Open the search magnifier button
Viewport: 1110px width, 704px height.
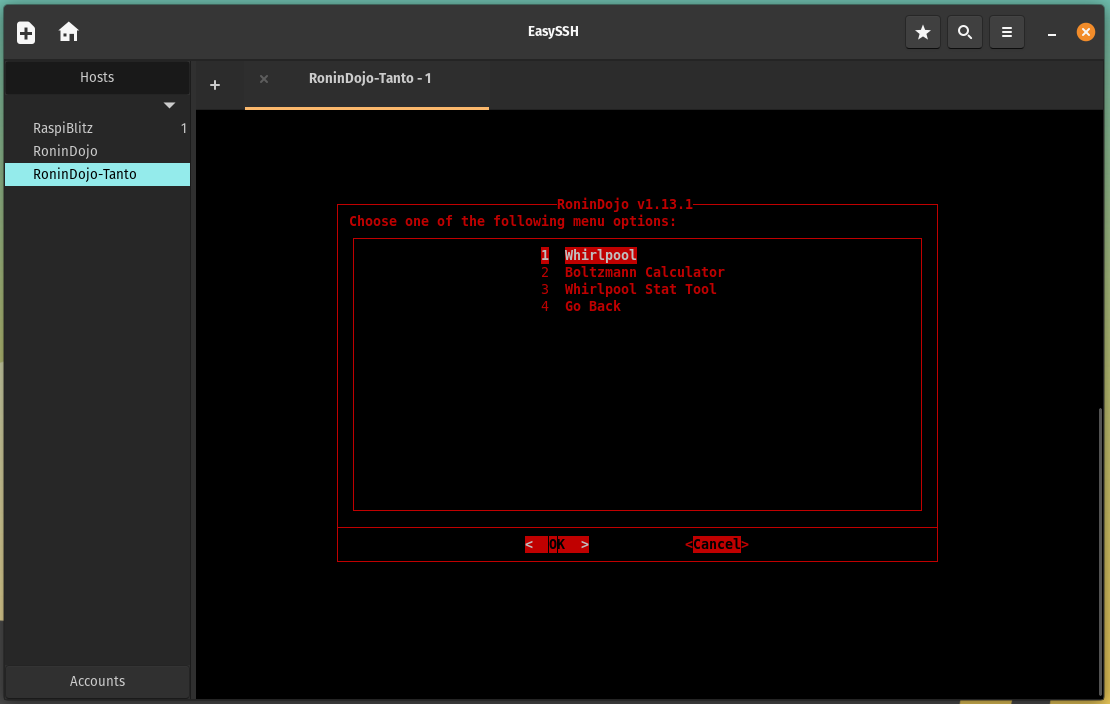(964, 32)
